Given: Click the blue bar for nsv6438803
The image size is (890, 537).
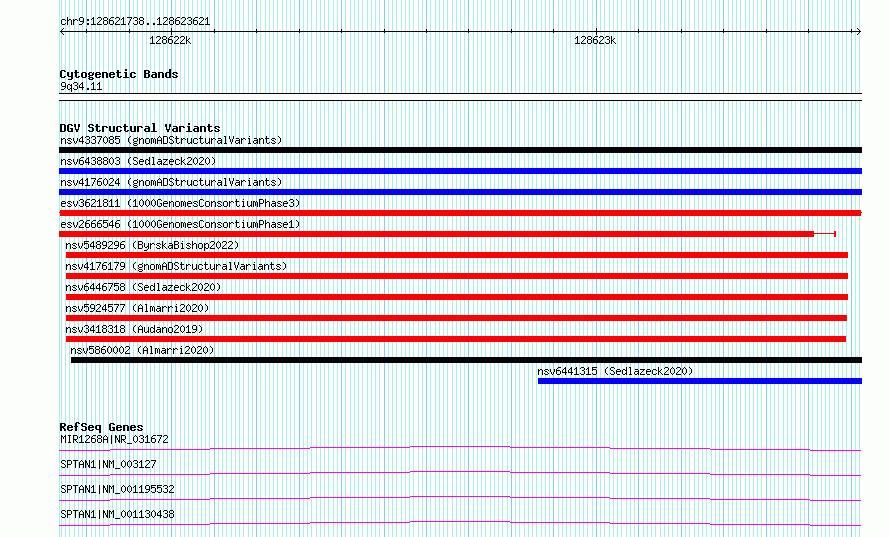Looking at the screenshot, I should tap(460, 171).
